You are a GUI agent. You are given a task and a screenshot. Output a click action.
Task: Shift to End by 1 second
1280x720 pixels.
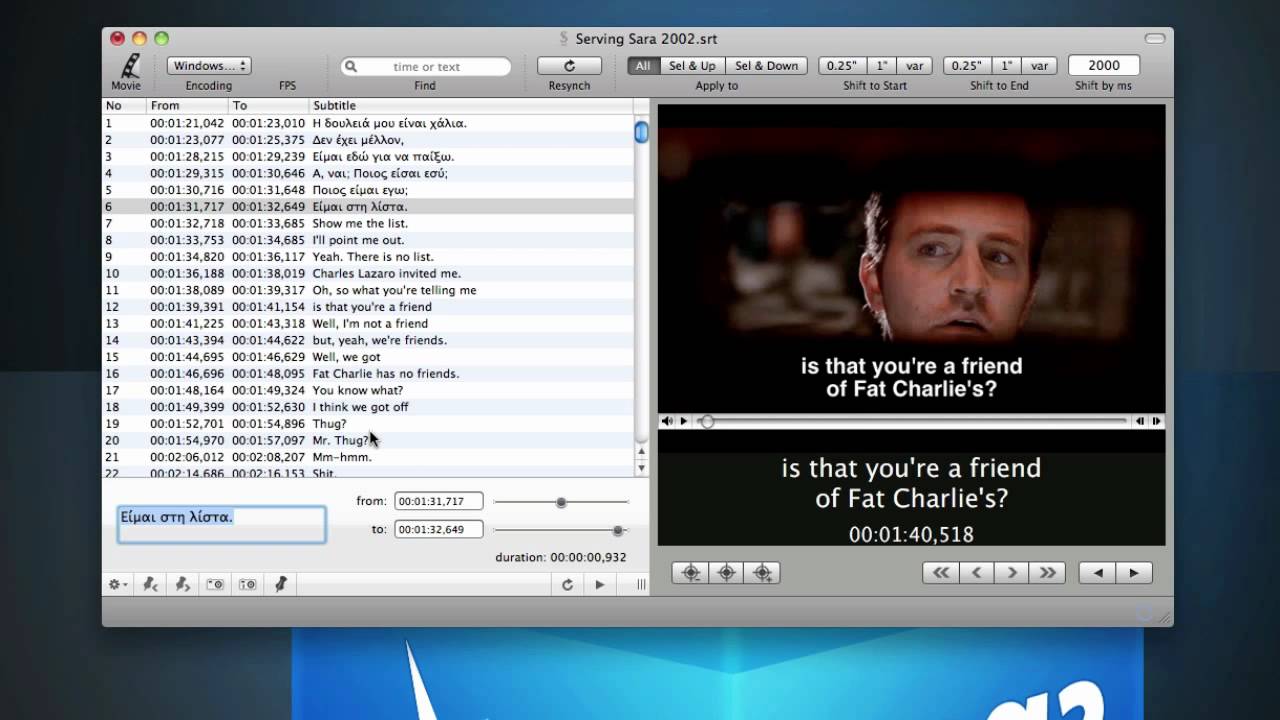(x=1007, y=66)
